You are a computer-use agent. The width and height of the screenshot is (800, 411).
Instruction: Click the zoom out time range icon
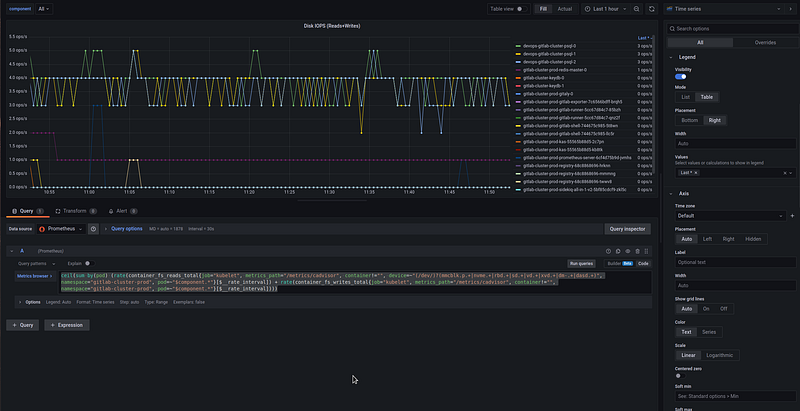coord(636,9)
